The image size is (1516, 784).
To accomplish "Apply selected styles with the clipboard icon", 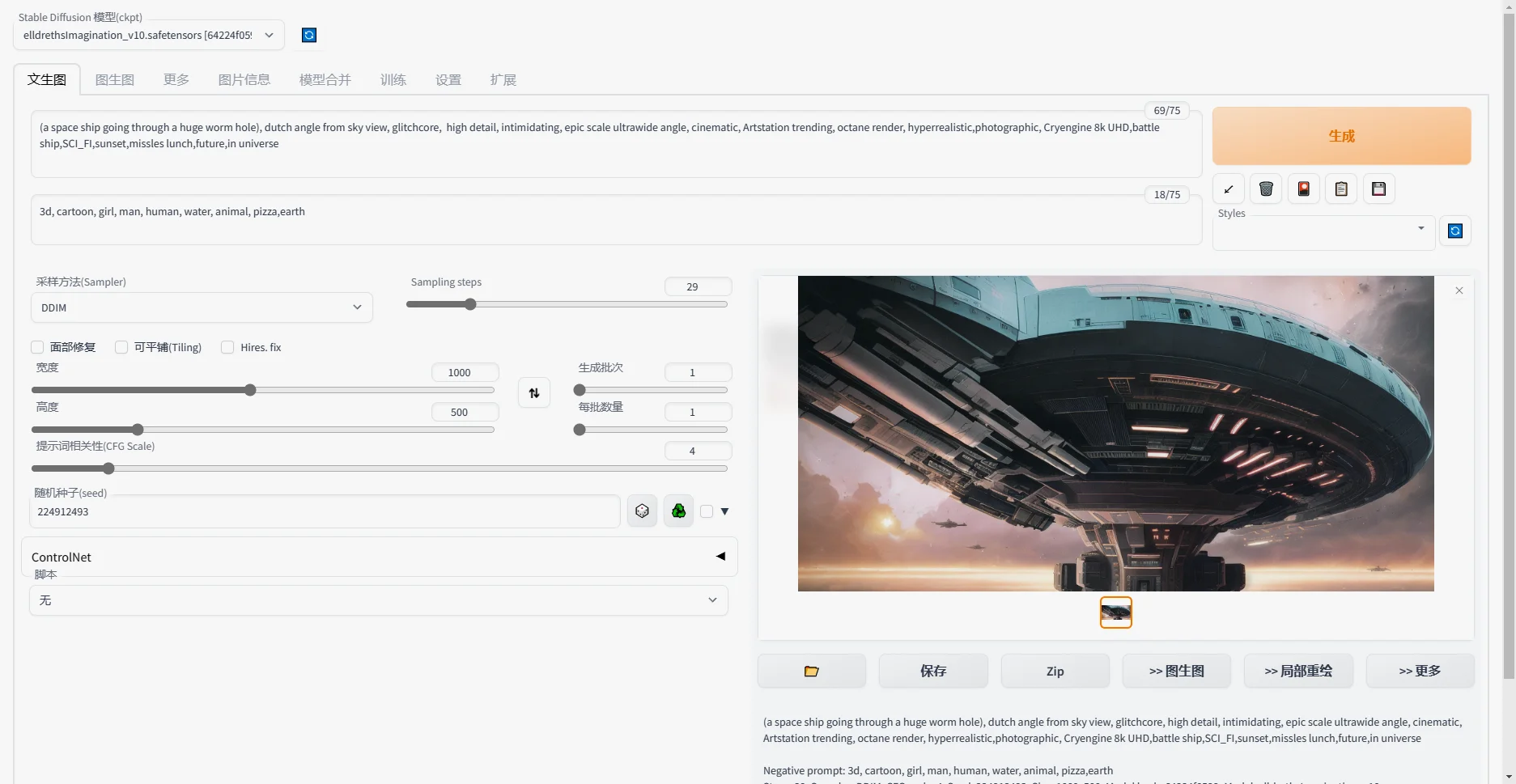I will tap(1341, 189).
